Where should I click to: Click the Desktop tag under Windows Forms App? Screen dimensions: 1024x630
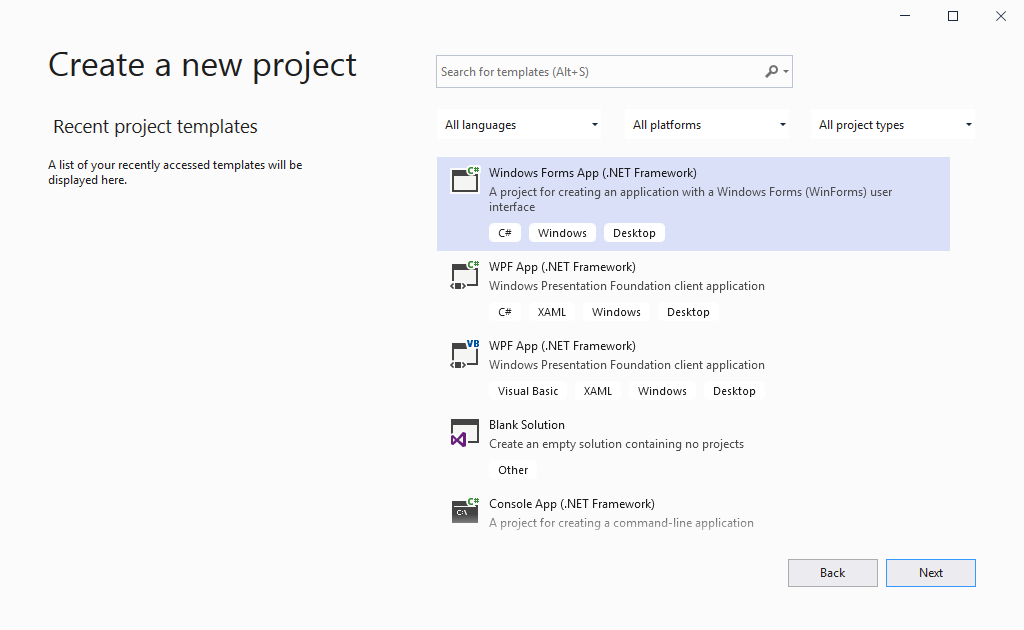tap(634, 233)
